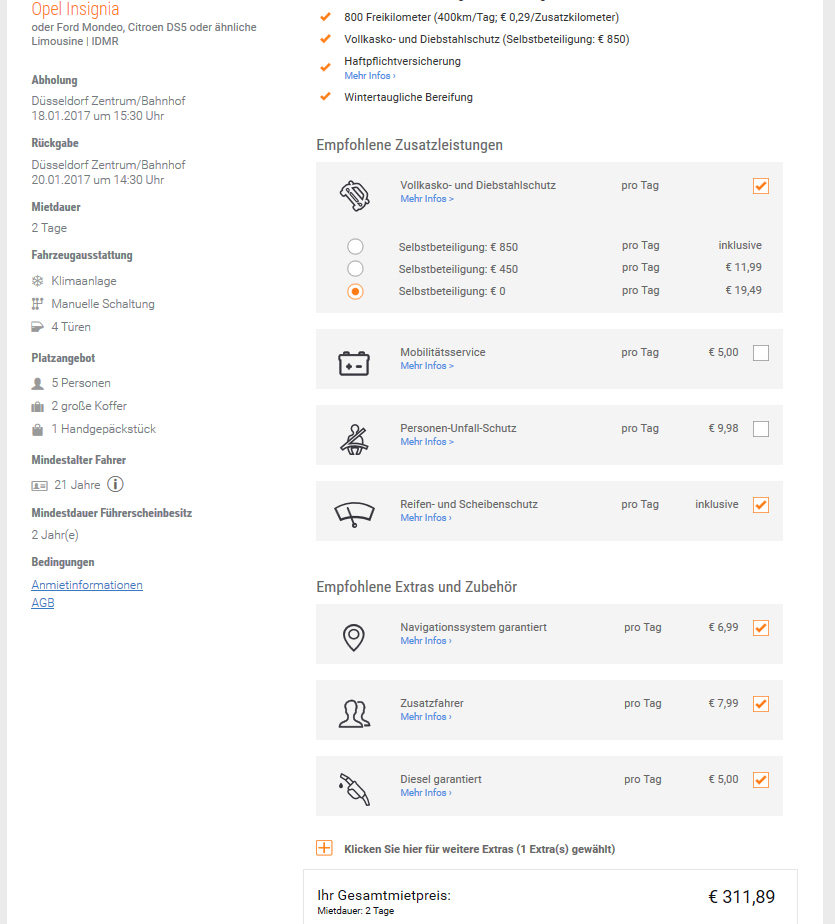Viewport: 835px width, 924px height.
Task: Click the windshield wiper icon for Reifen- und Scheibenschutz
Action: tap(354, 513)
